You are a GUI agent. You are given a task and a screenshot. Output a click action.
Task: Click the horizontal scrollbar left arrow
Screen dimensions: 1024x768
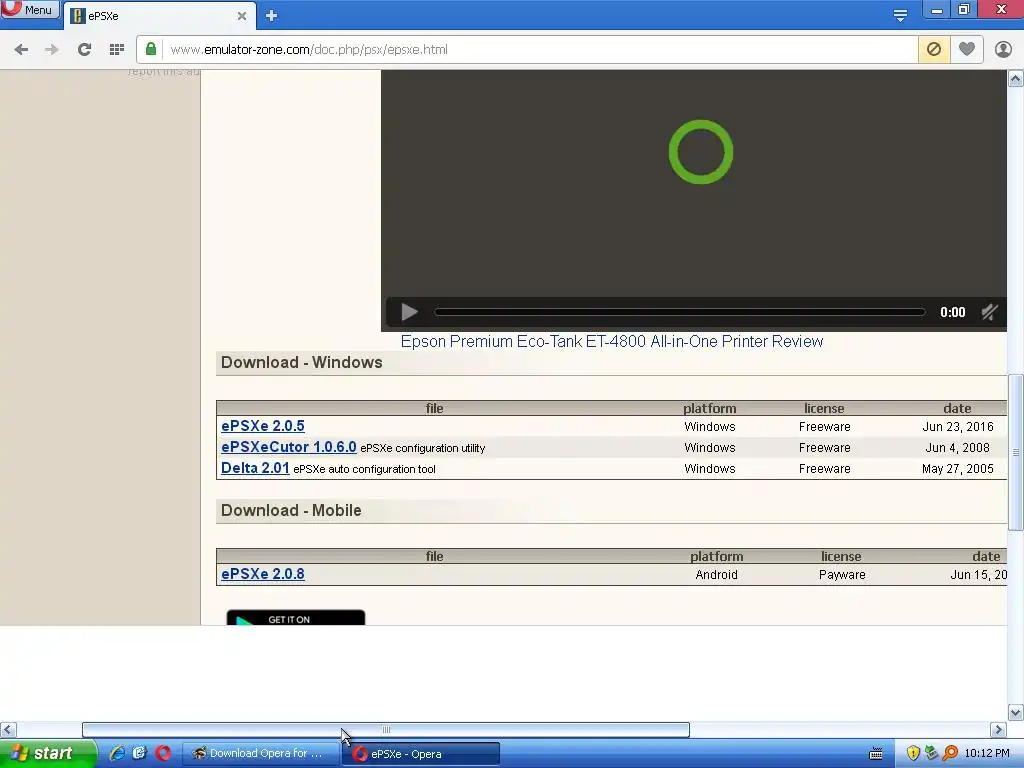[8, 729]
